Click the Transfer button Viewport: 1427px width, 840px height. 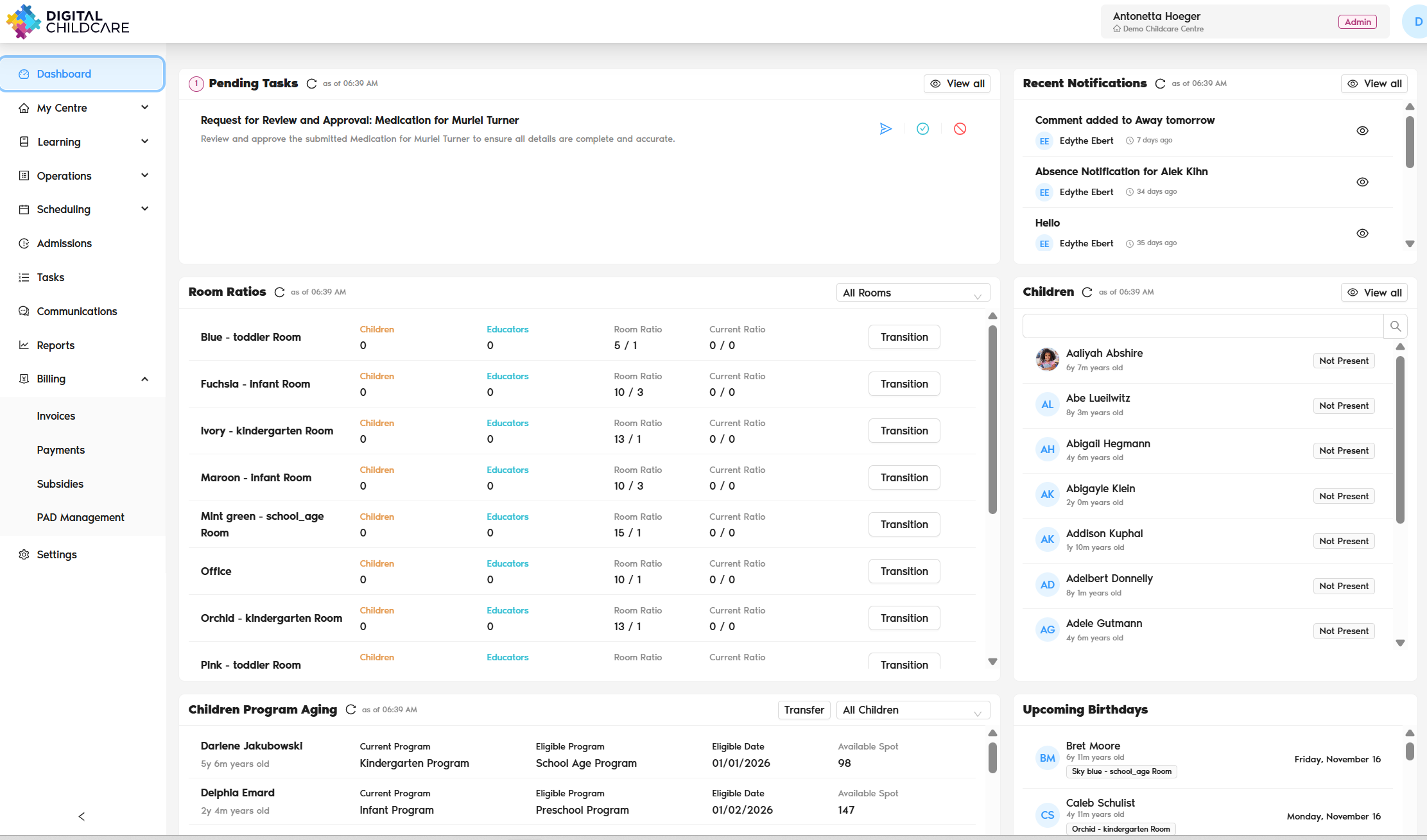(x=804, y=710)
